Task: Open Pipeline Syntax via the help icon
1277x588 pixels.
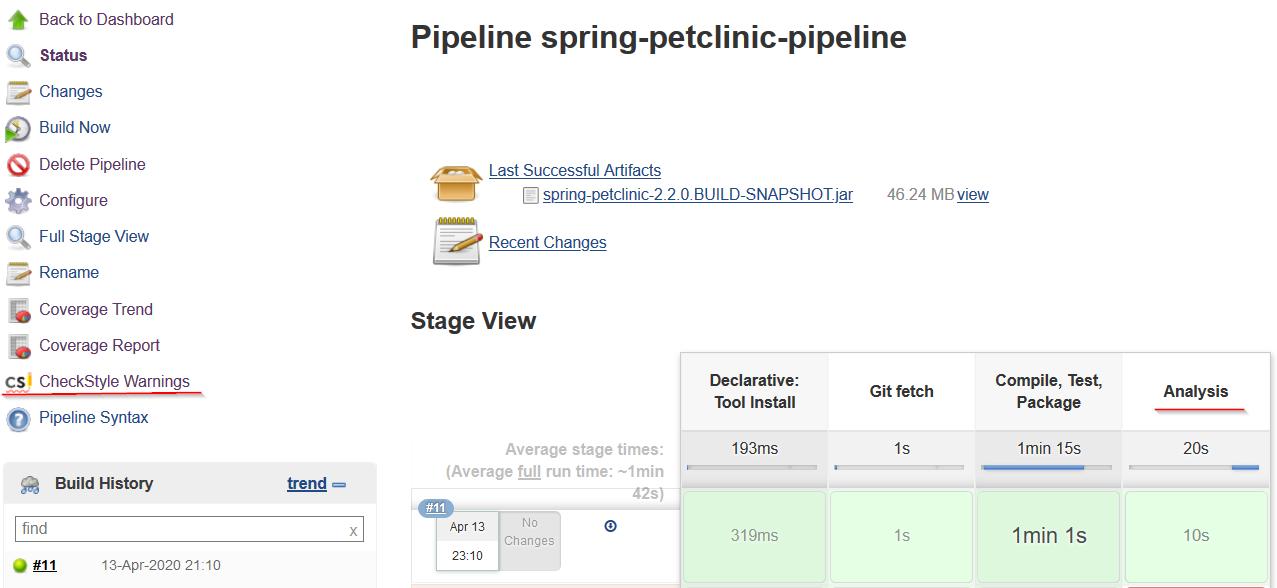Action: [x=20, y=417]
